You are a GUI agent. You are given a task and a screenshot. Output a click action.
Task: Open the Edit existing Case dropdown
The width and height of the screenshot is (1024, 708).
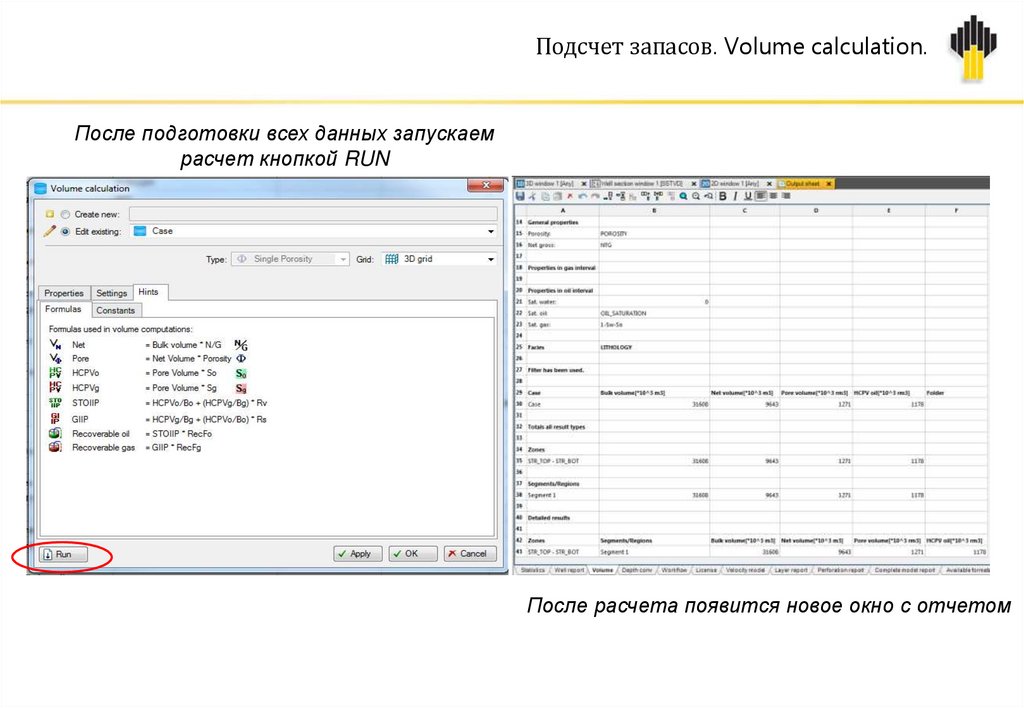pyautogui.click(x=314, y=231)
